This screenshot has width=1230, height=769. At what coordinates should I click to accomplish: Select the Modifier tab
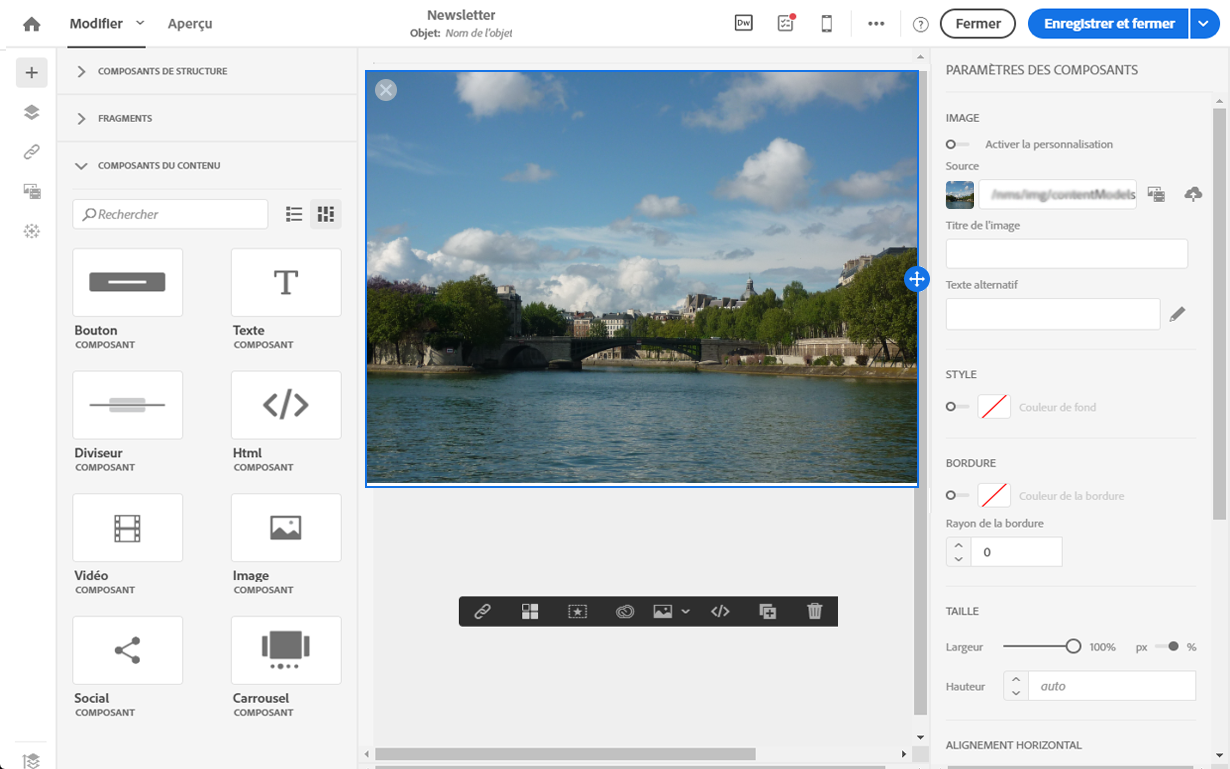[97, 24]
